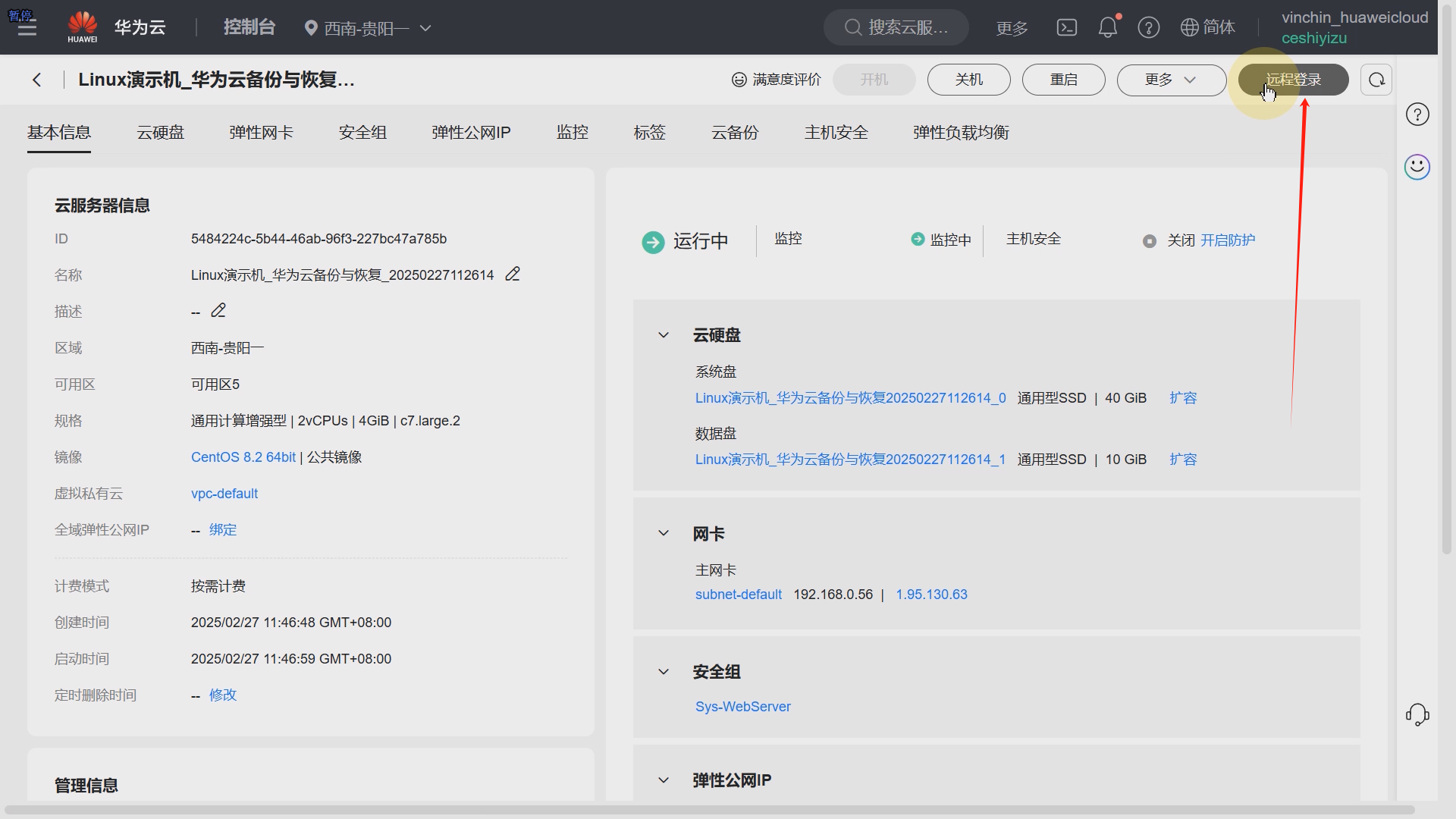
Task: Open the hamburger navigation menu
Action: 27,28
